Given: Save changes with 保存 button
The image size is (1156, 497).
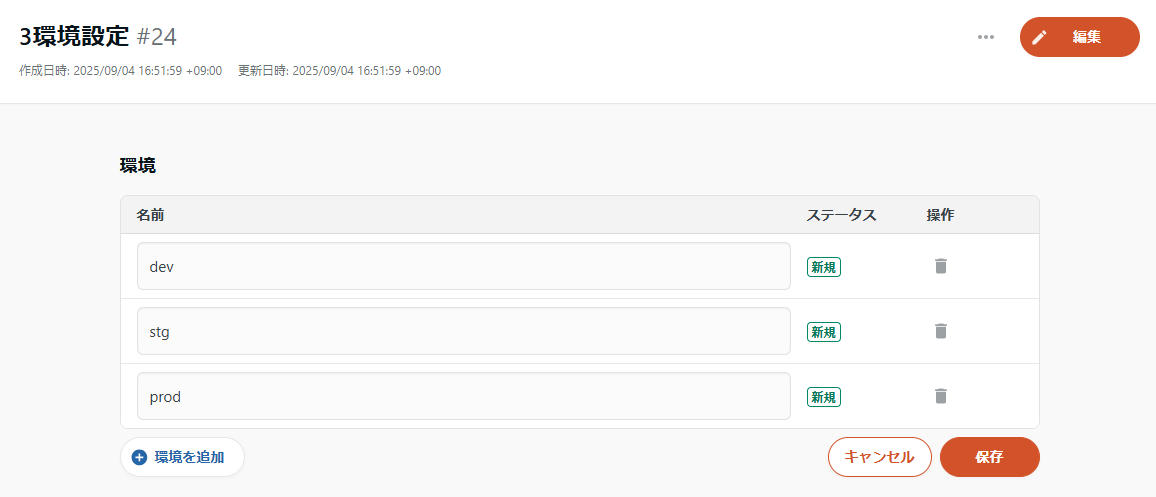Looking at the screenshot, I should (989, 457).
